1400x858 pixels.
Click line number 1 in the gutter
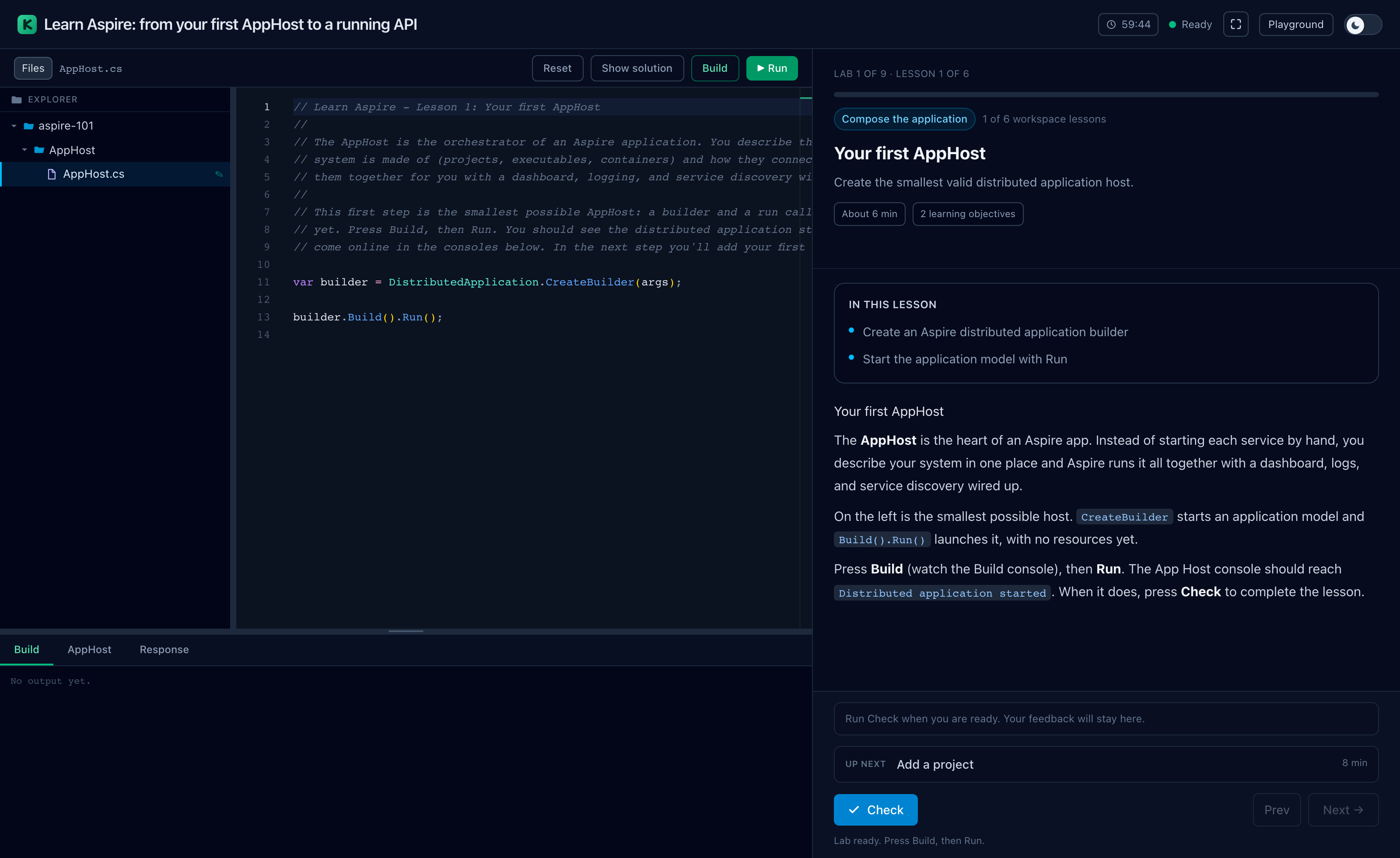[266, 107]
